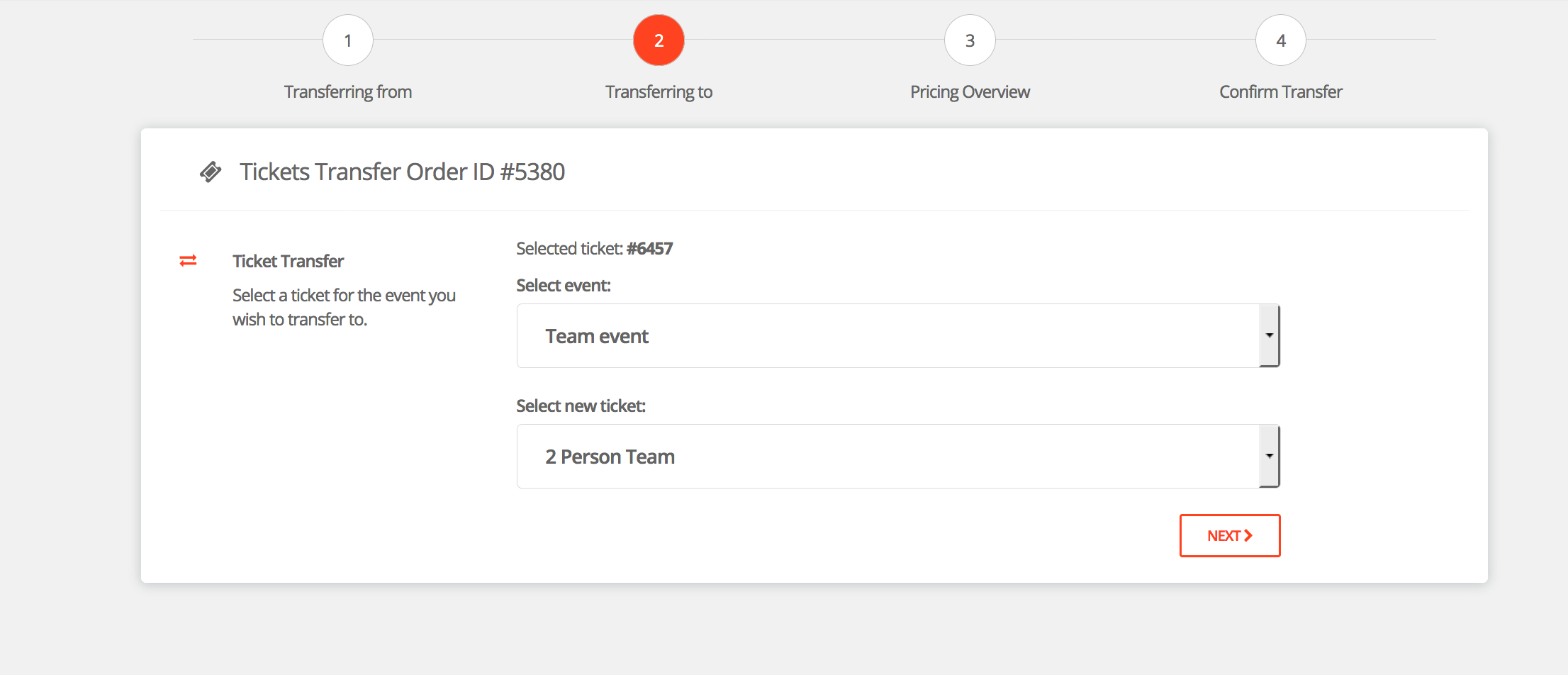Image resolution: width=1568 pixels, height=675 pixels.
Task: Select the "Confirm Transfer" step label
Action: tap(1280, 92)
